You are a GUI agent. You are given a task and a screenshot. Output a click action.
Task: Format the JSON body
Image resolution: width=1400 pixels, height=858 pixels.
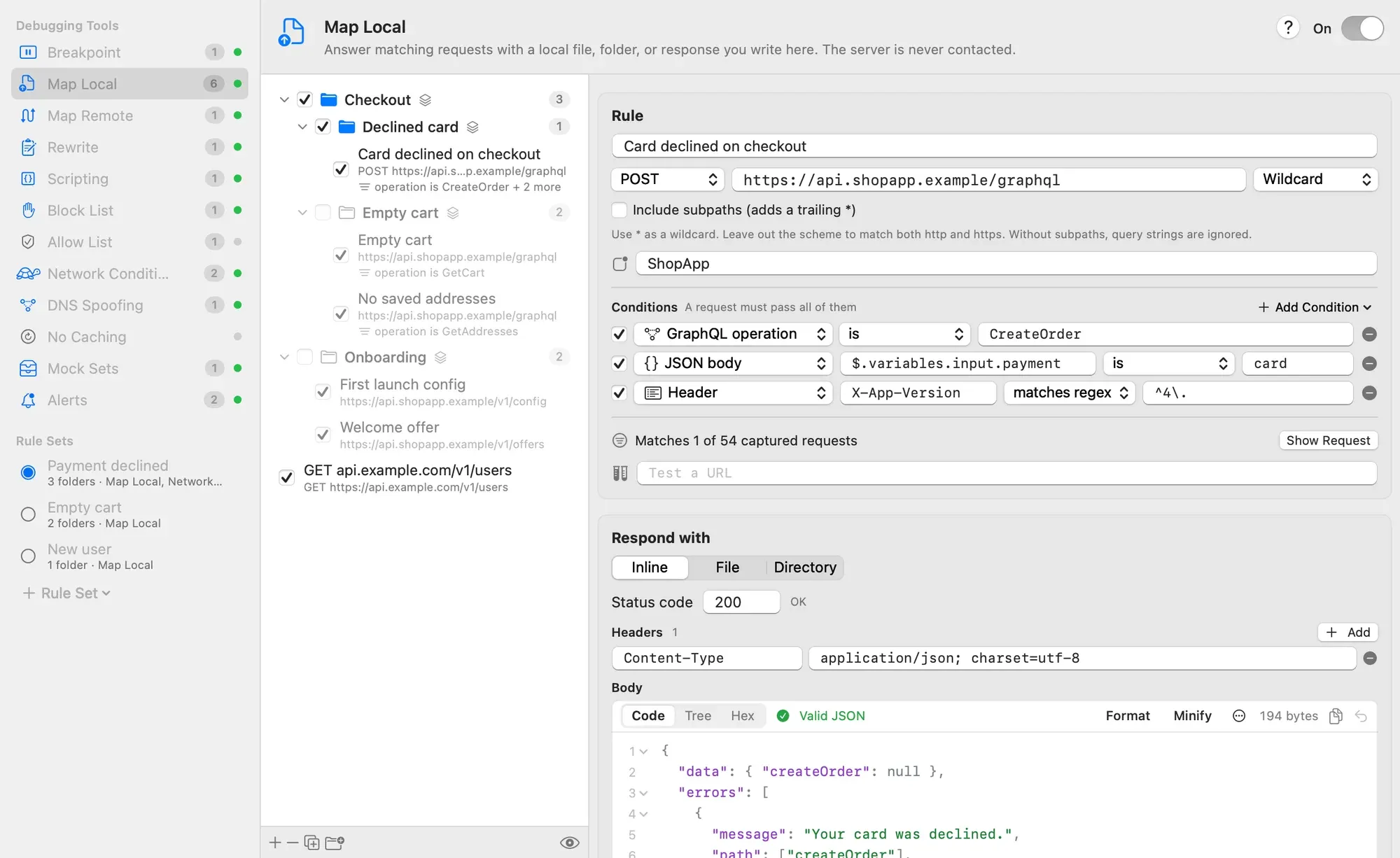pos(1128,716)
